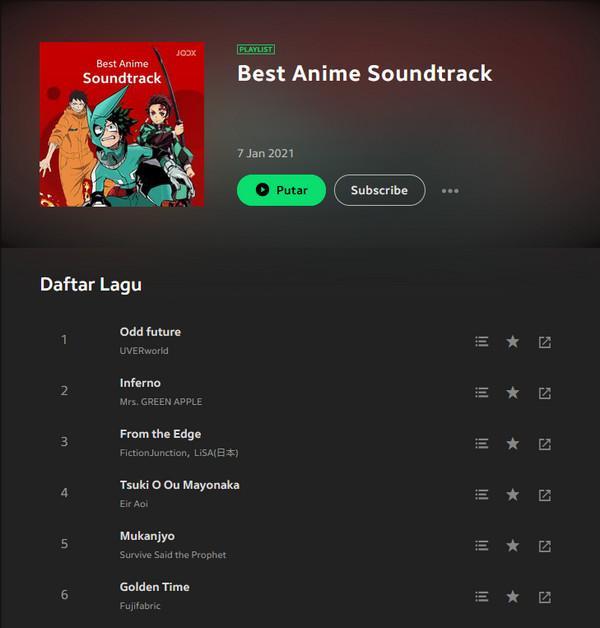This screenshot has width=600, height=628.
Task: Add Odd future to queue list
Action: tap(481, 342)
